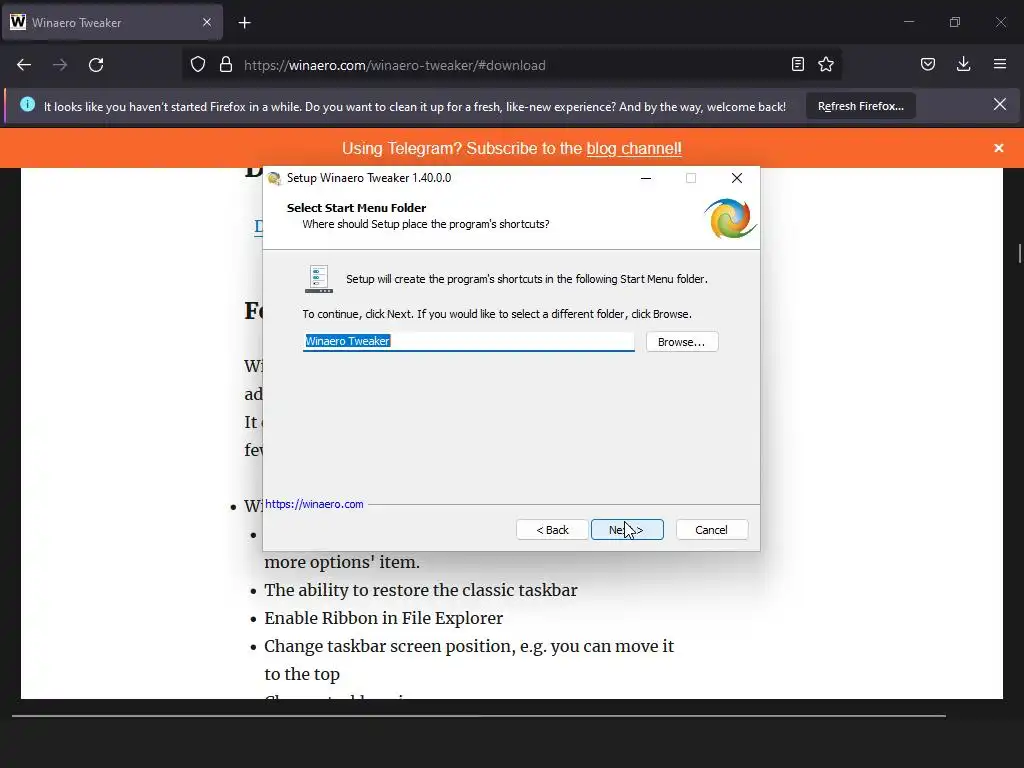Open the https://winaero.com link in setup
Viewport: 1024px width, 768px height.
pyautogui.click(x=314, y=504)
